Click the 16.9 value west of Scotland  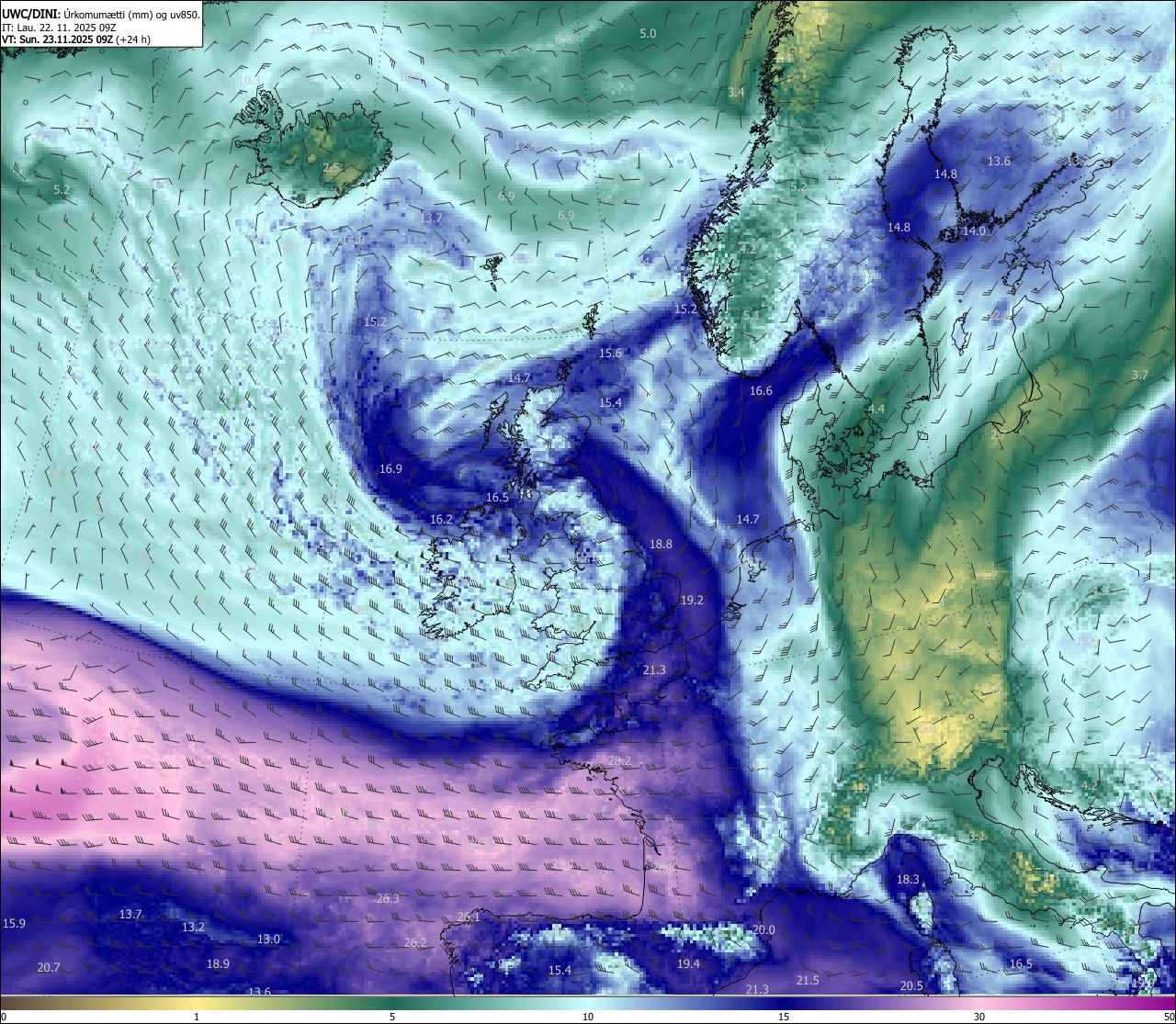(x=390, y=468)
